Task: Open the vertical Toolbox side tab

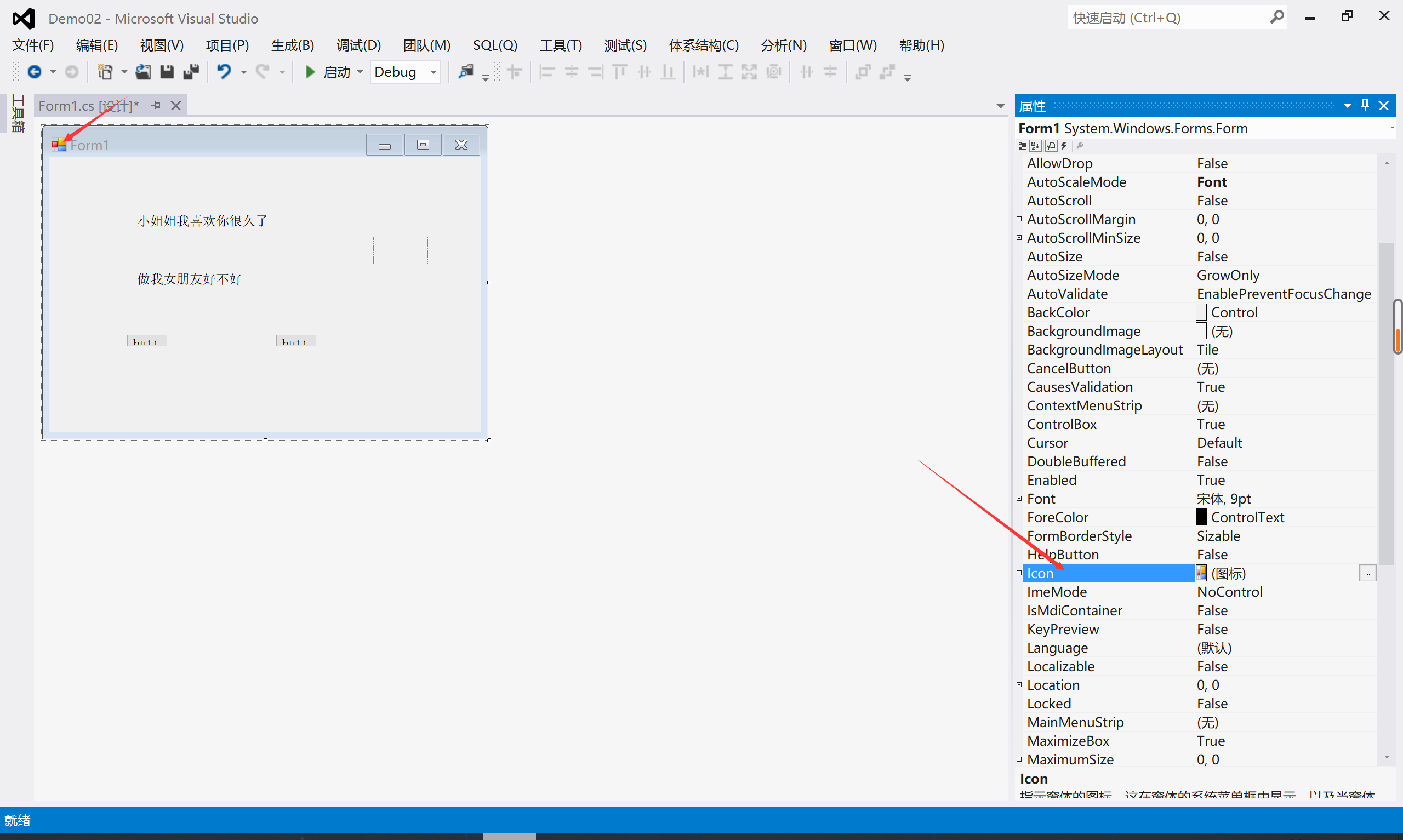Action: 18,113
